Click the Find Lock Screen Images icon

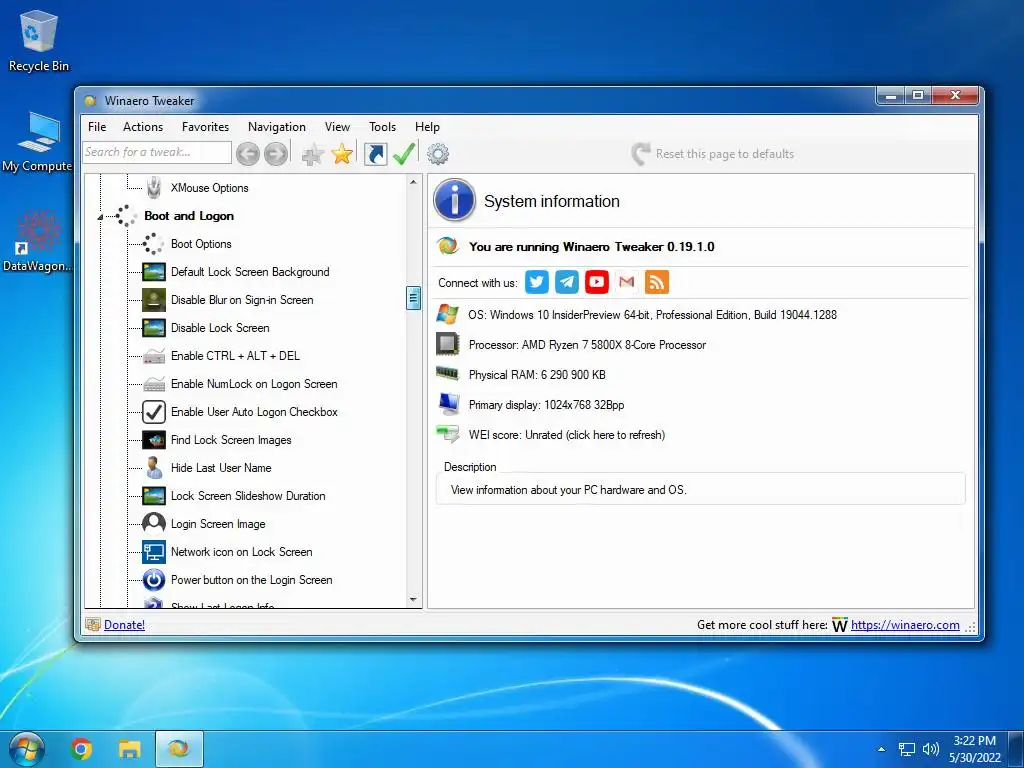pos(153,440)
